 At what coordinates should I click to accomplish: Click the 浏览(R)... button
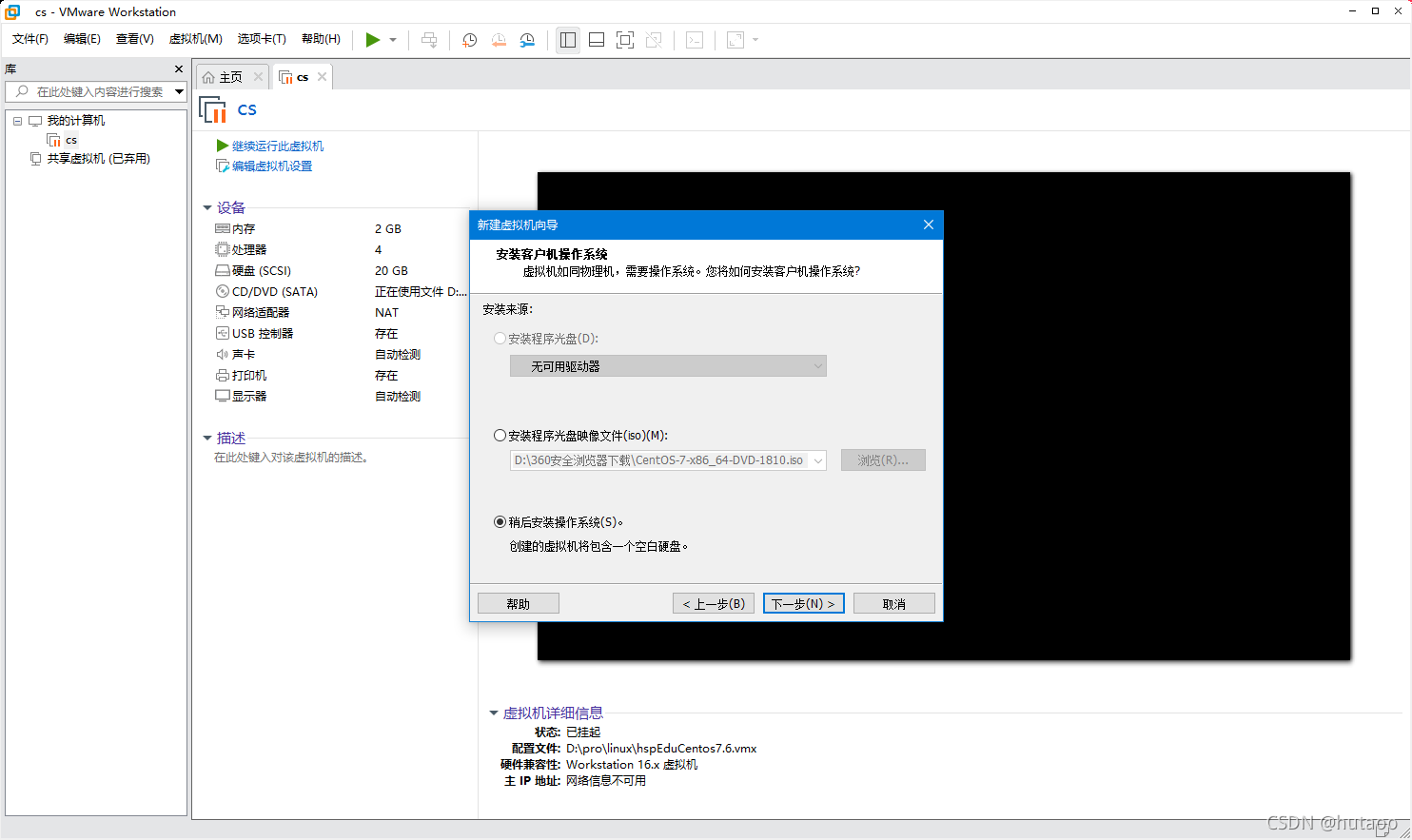coord(883,460)
